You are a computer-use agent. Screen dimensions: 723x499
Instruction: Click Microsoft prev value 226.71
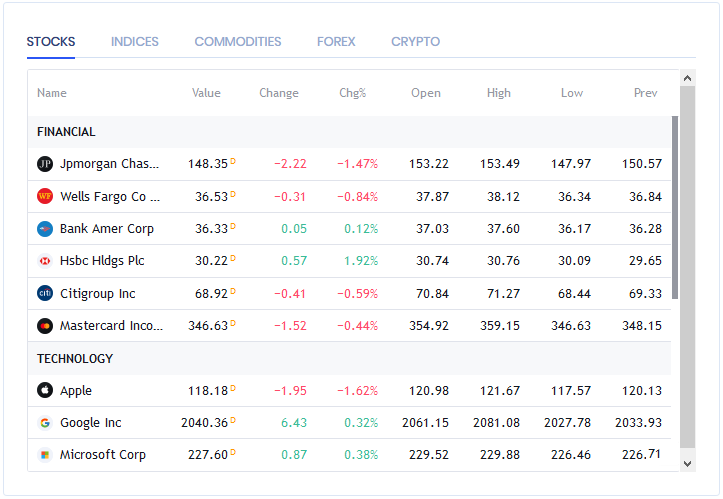coord(641,455)
